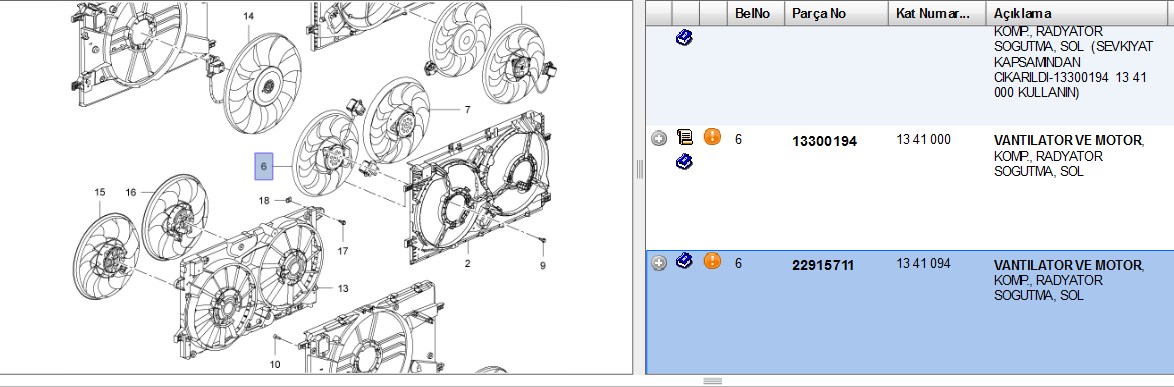1174x387 pixels.
Task: Select callout number 17 in the diagram
Action: click(342, 251)
